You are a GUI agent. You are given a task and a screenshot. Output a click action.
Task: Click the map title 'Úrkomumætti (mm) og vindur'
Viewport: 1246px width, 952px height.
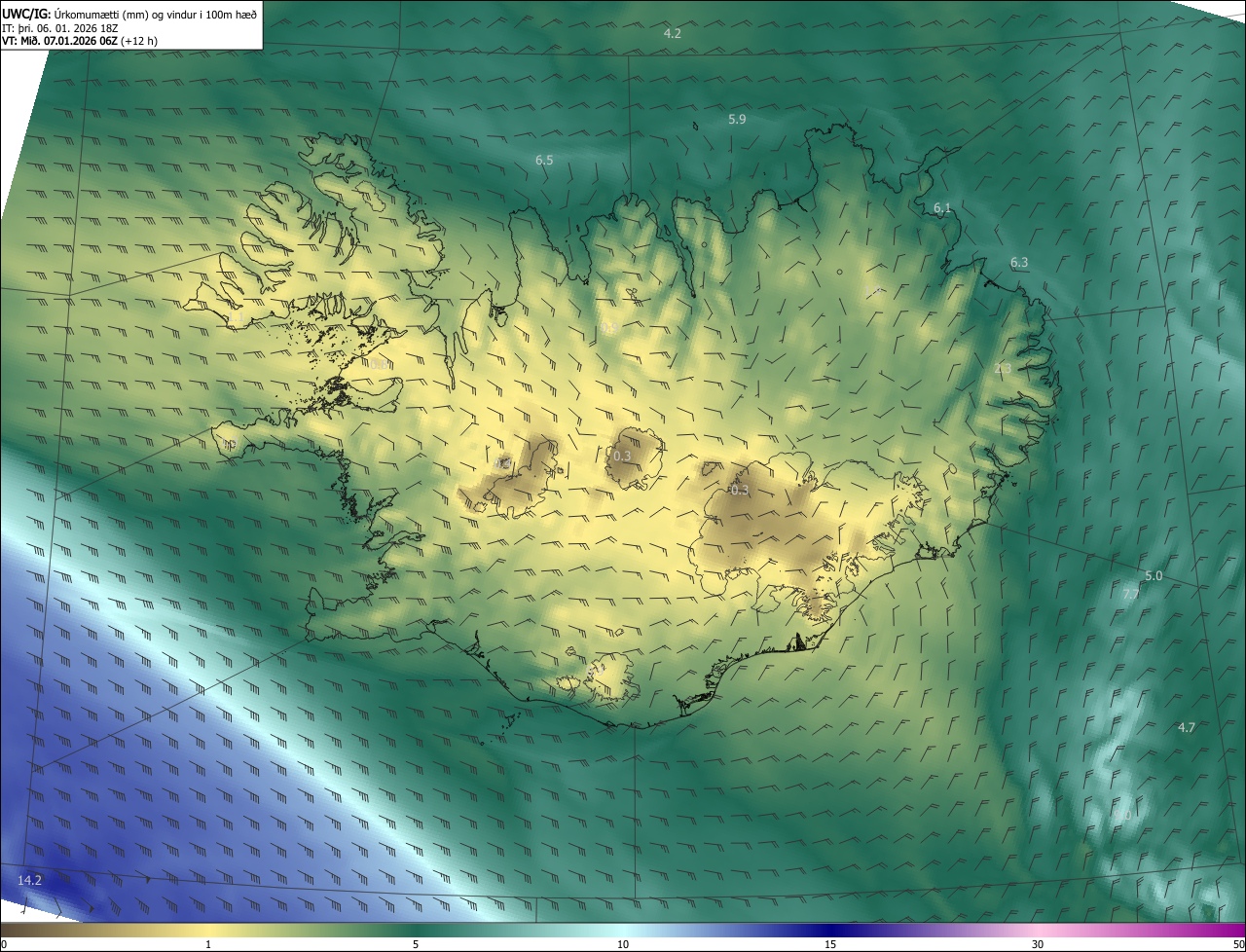[125, 14]
